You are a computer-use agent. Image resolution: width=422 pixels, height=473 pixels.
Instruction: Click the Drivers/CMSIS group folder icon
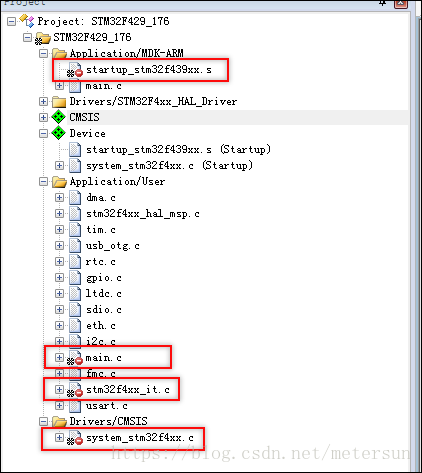tap(60, 422)
